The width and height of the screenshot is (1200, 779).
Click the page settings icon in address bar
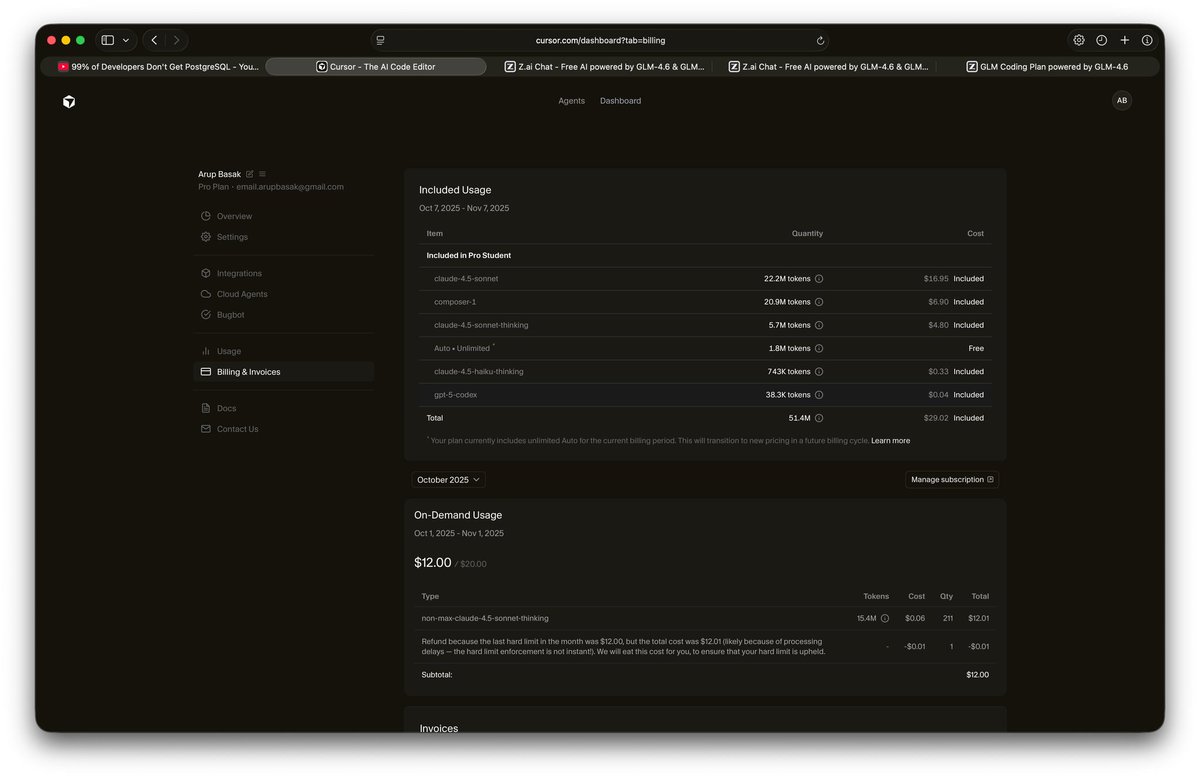pos(381,41)
